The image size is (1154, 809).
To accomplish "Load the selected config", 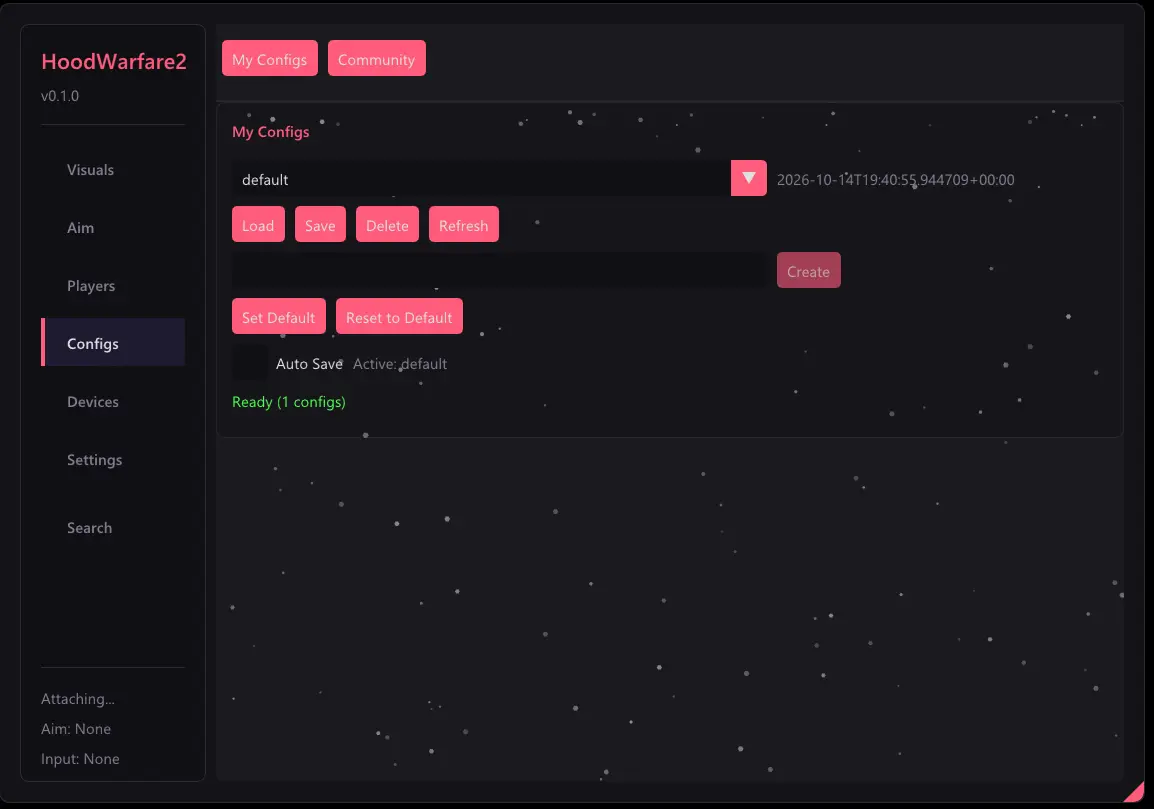I will coord(258,225).
